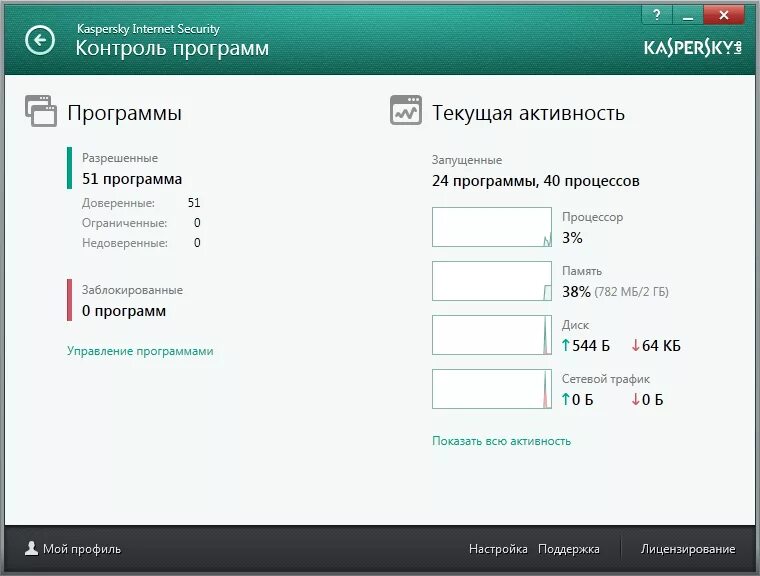The height and width of the screenshot is (576, 760).
Task: Click the Сетевой трафик graph
Action: (491, 389)
